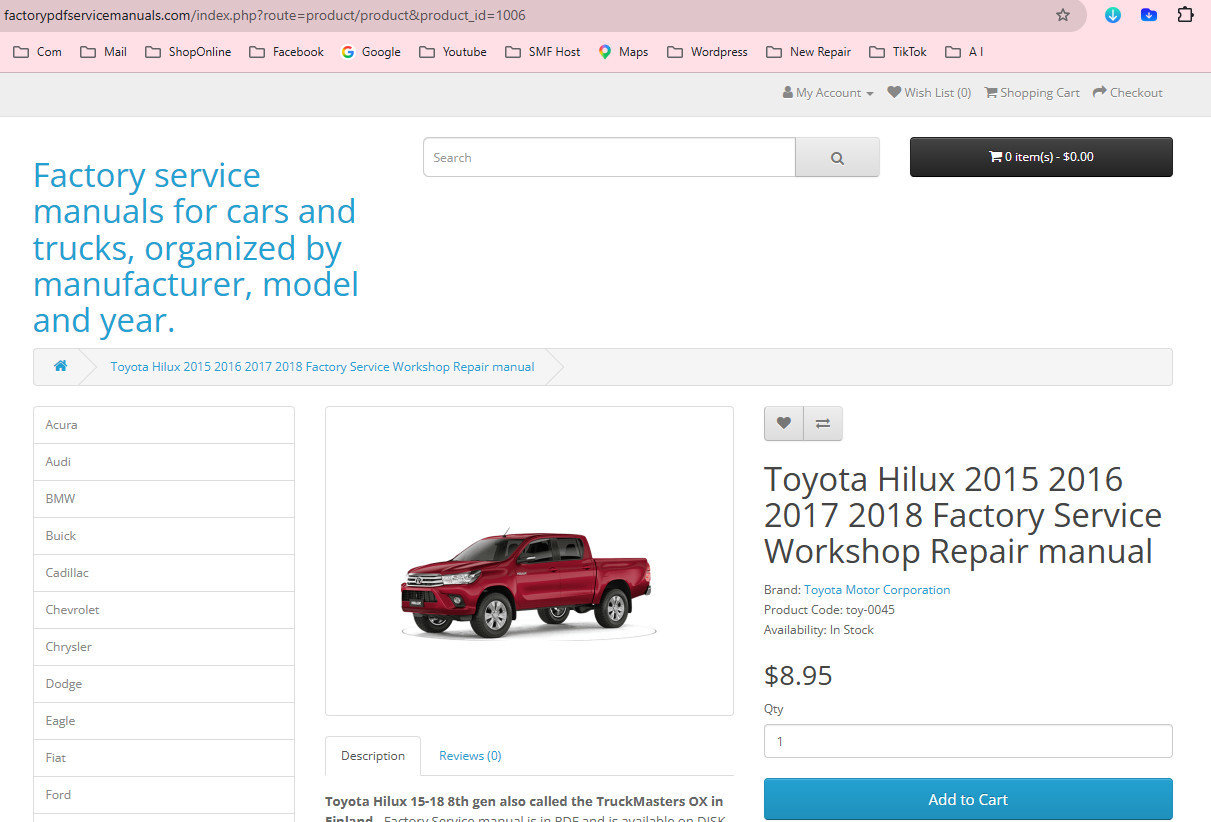Open the ShopOnline bookmark folder
This screenshot has height=822, width=1211.
click(188, 52)
